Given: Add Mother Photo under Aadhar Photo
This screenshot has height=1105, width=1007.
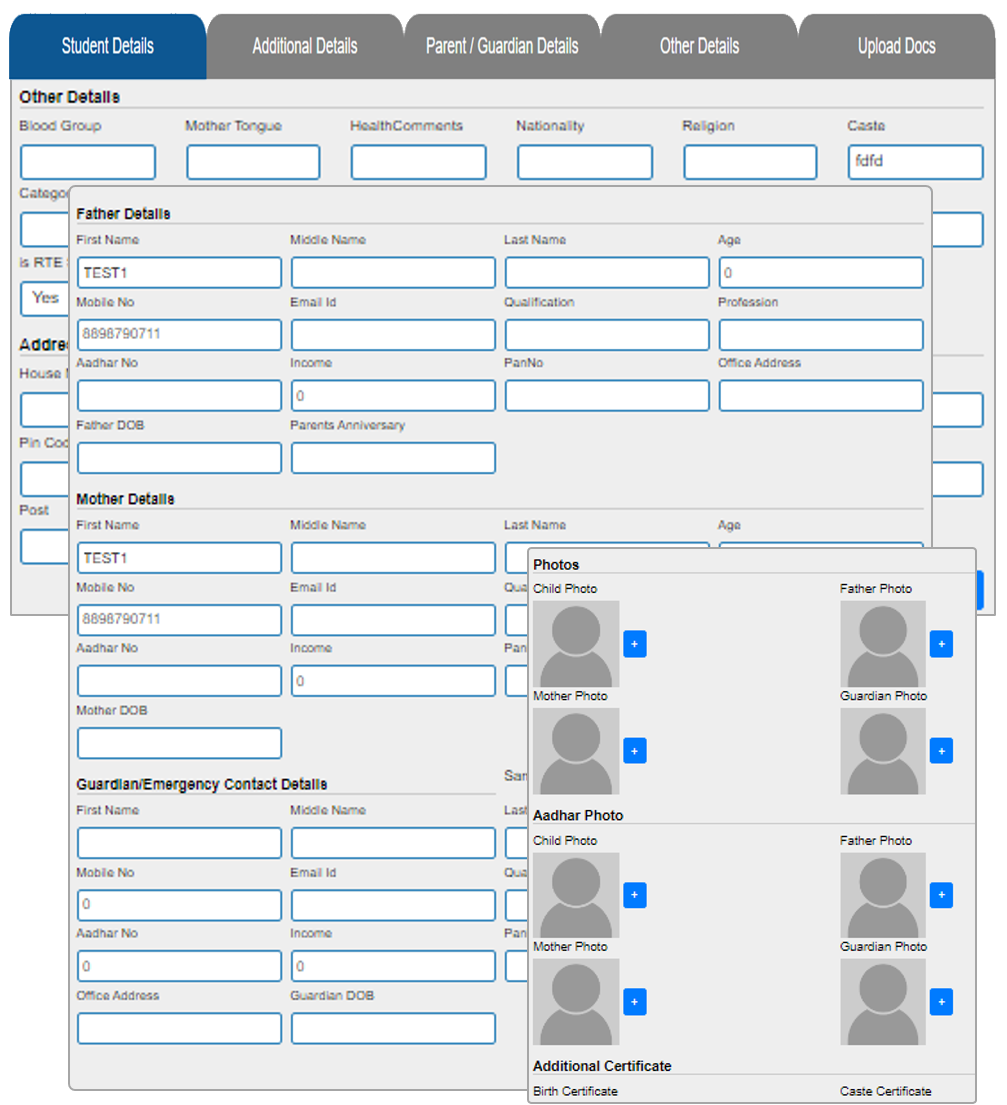Looking at the screenshot, I should click(634, 1002).
